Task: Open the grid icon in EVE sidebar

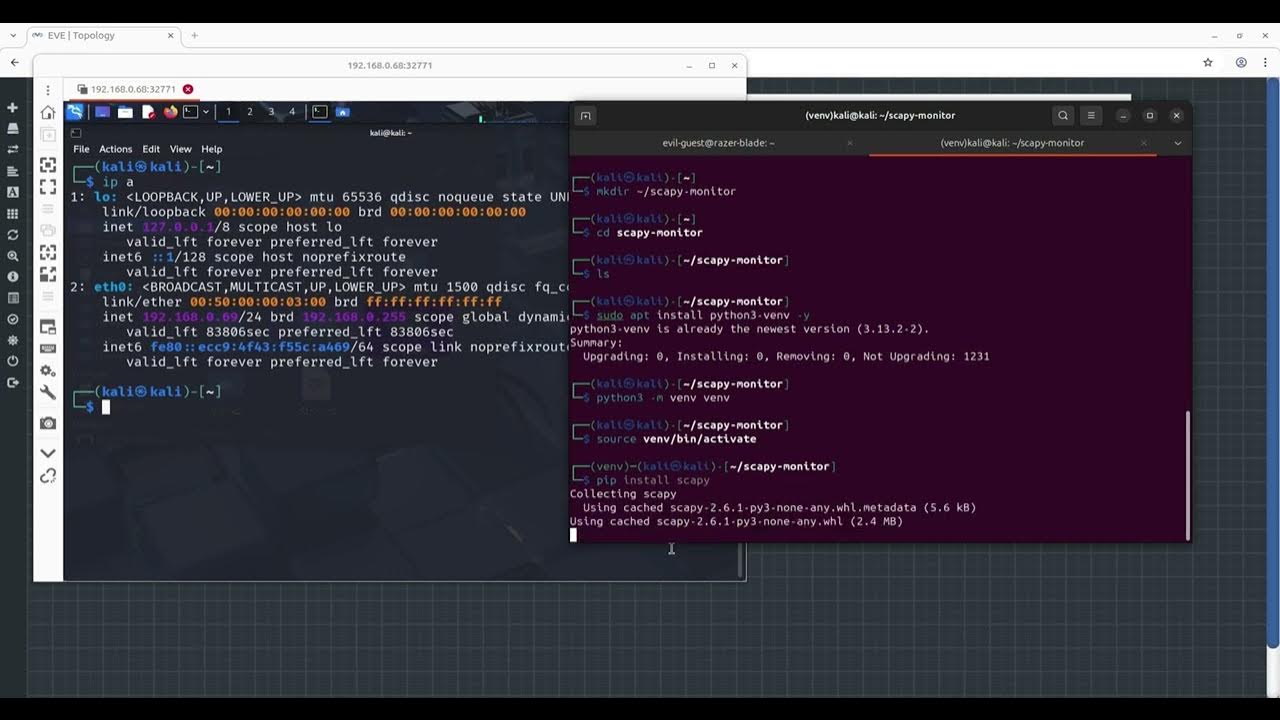Action: click(13, 214)
